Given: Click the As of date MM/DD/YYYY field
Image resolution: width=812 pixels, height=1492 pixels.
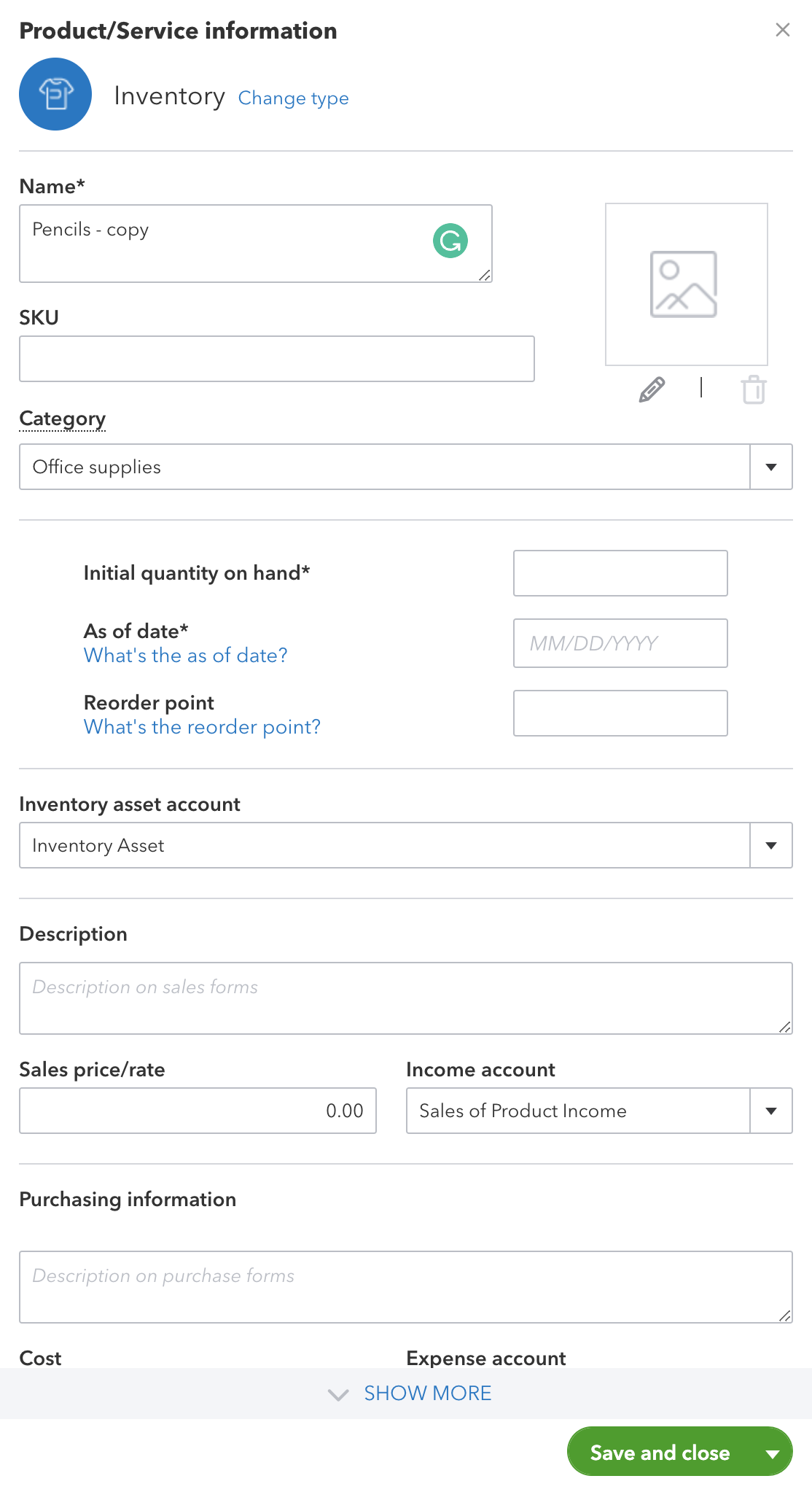Looking at the screenshot, I should [x=620, y=643].
